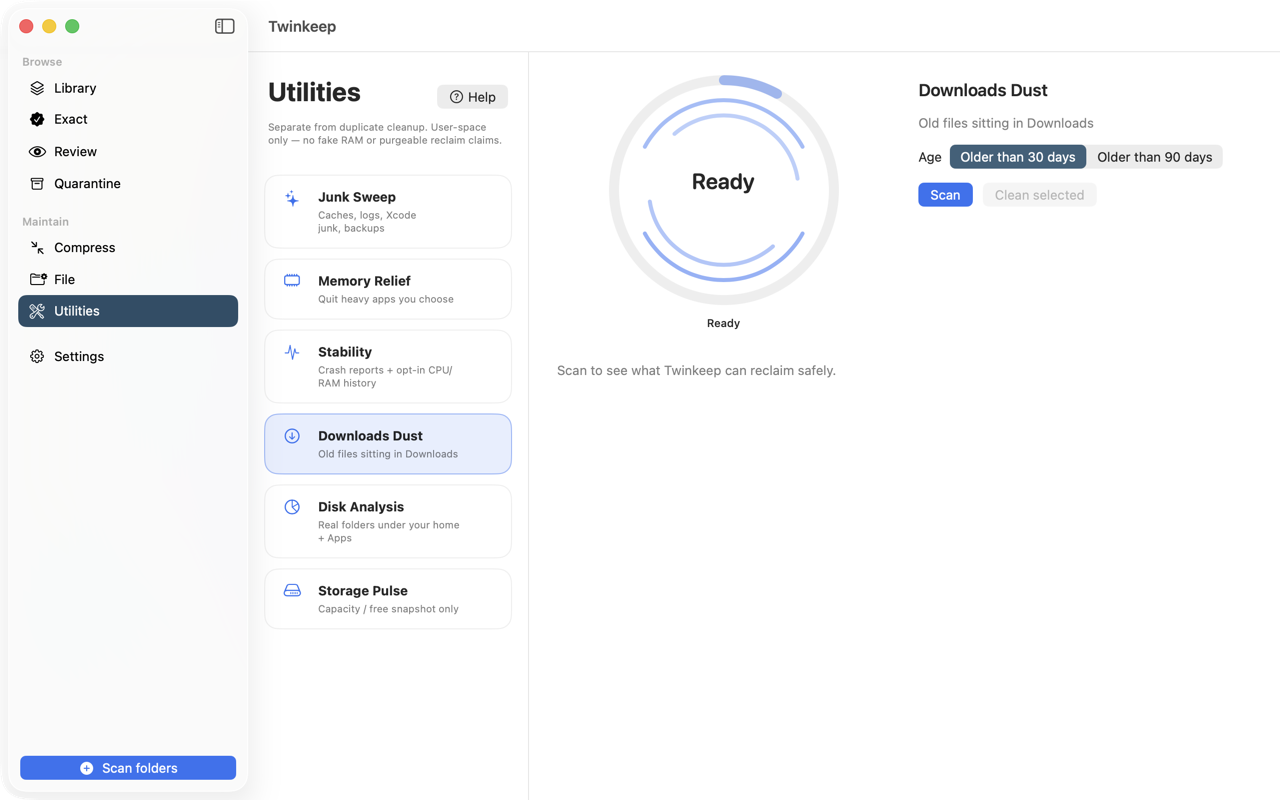Click the Disk Analysis pie icon
The width and height of the screenshot is (1280, 800).
tap(292, 507)
